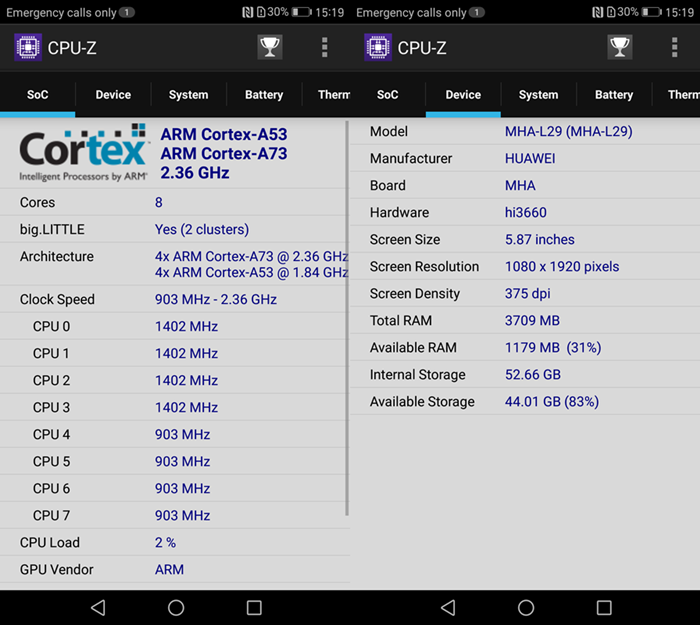Tap Home navigation button on left screen
Screen dimensions: 700x625
coord(176,608)
